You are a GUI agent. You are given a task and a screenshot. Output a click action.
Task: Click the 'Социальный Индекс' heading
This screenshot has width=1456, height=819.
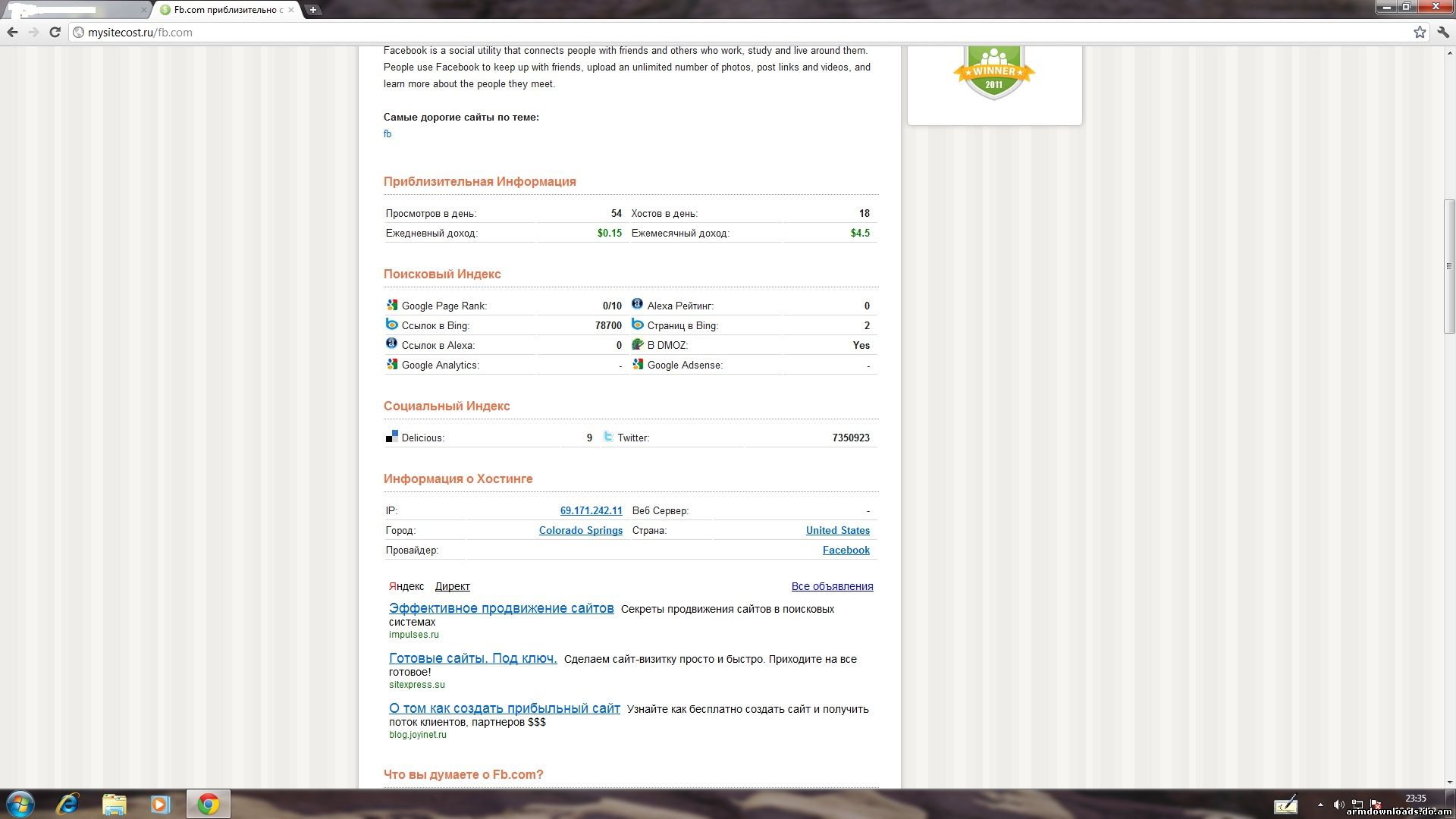tap(447, 406)
